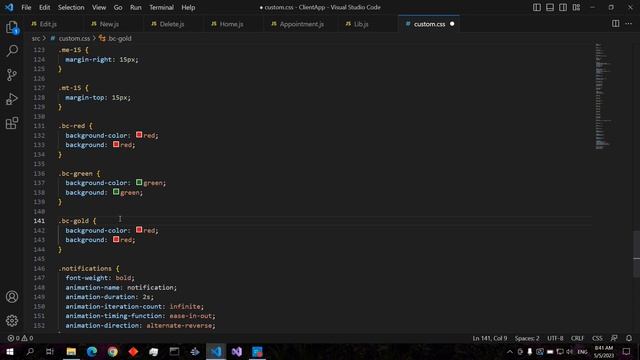Open red swatch on line 142
Viewport: 640px width, 360px height.
pos(139,230)
